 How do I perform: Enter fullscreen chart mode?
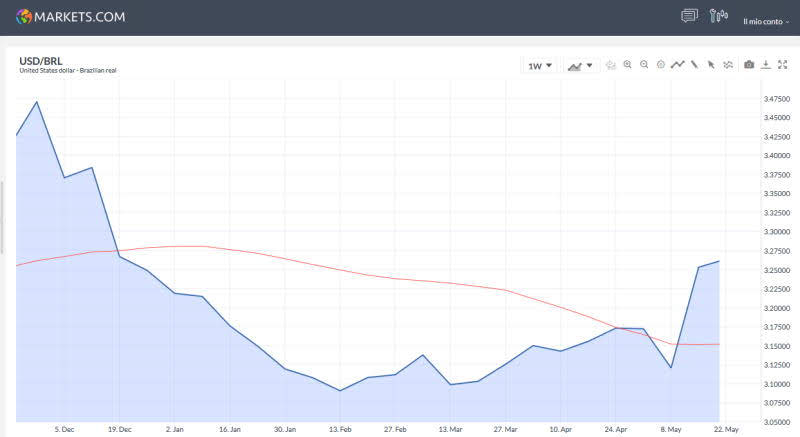(x=782, y=65)
